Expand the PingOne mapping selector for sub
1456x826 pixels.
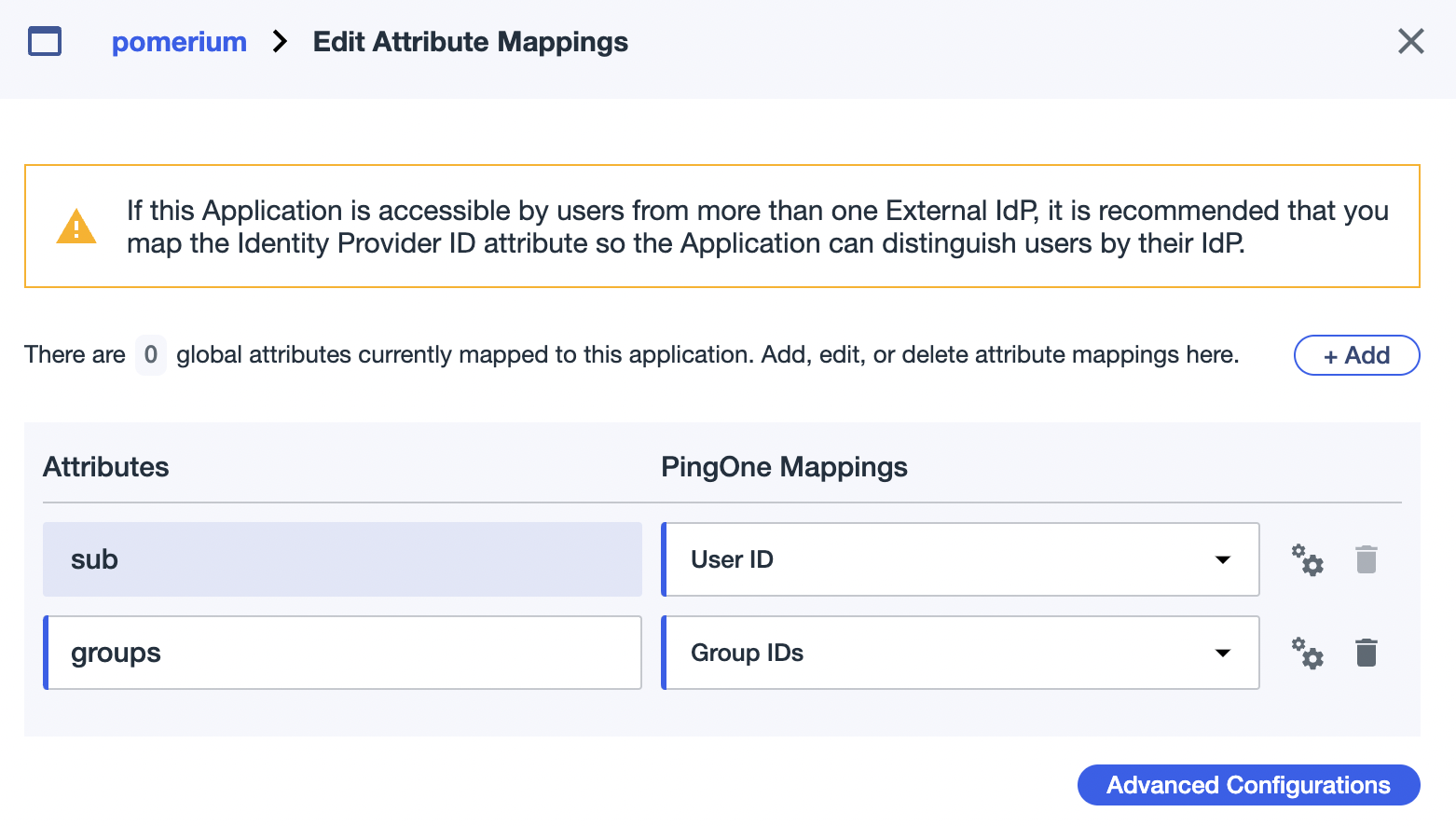(1222, 559)
